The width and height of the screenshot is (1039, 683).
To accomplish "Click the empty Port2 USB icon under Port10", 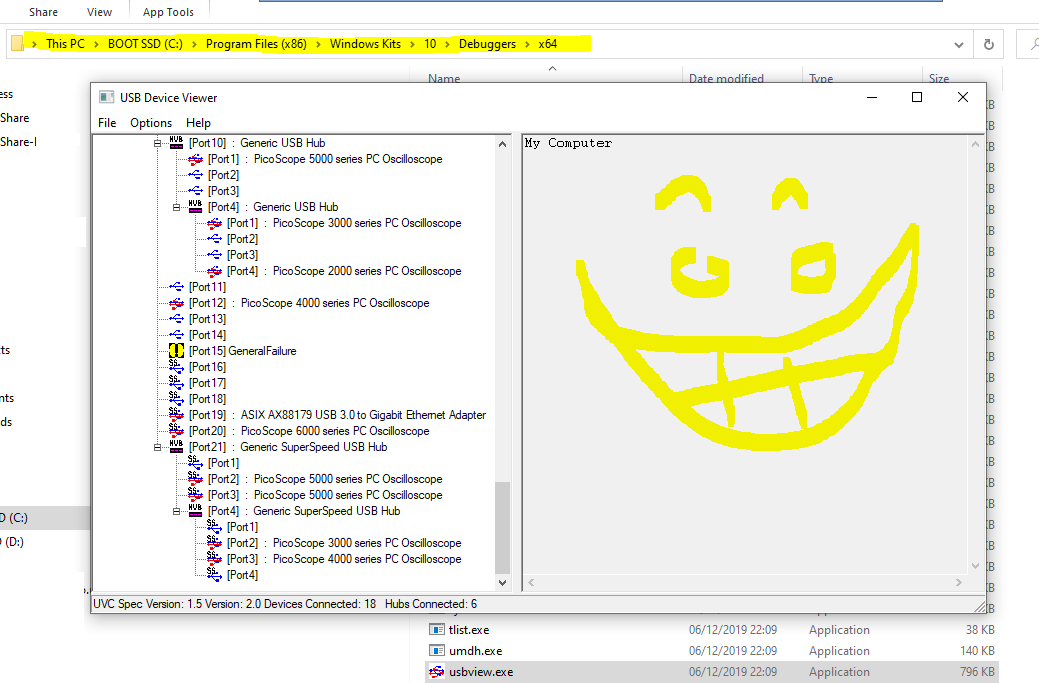I will pos(195,175).
